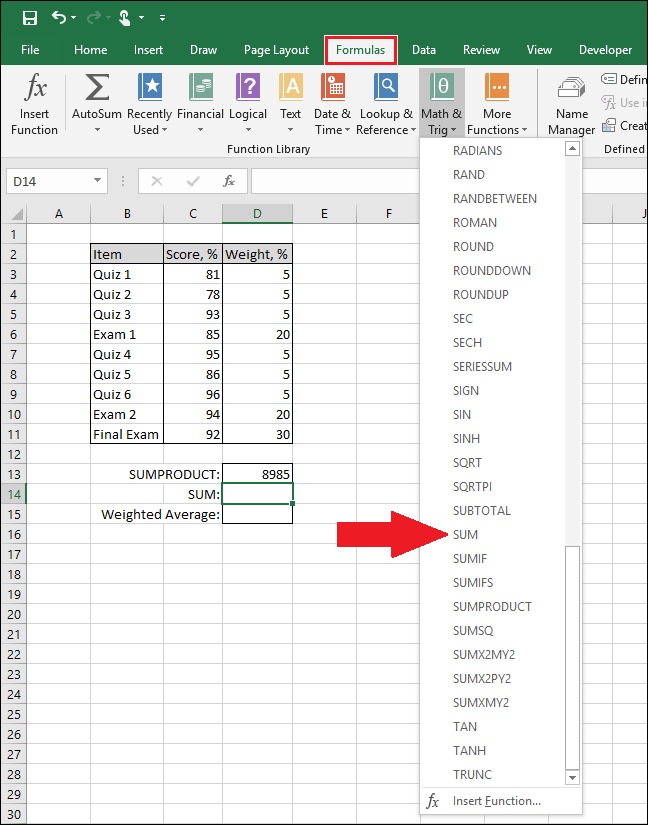The width and height of the screenshot is (648, 825).
Task: Expand the Financial dropdown arrow
Action: 200,130
